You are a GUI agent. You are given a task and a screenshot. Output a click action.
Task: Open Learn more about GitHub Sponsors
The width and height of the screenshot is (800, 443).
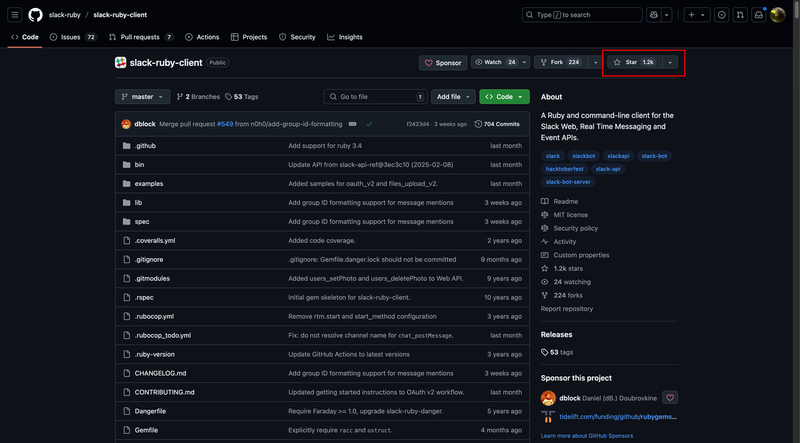(587, 436)
